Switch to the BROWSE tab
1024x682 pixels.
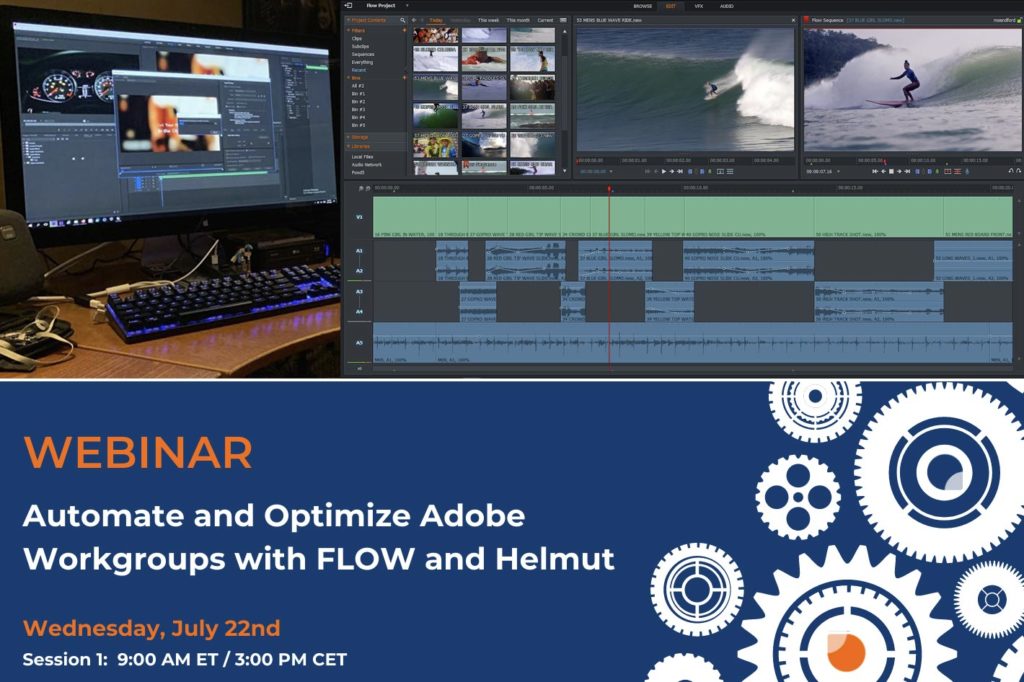(643, 6)
